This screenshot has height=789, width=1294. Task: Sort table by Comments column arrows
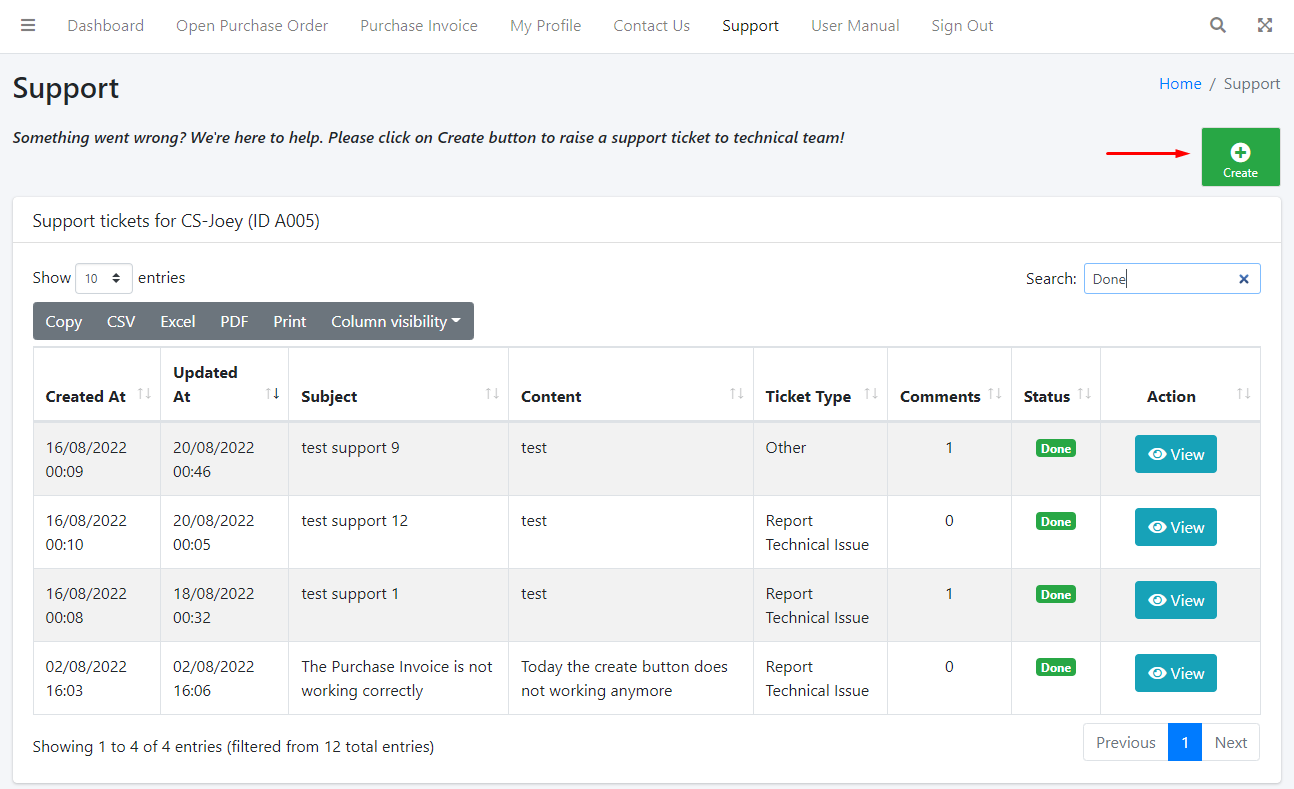995,395
